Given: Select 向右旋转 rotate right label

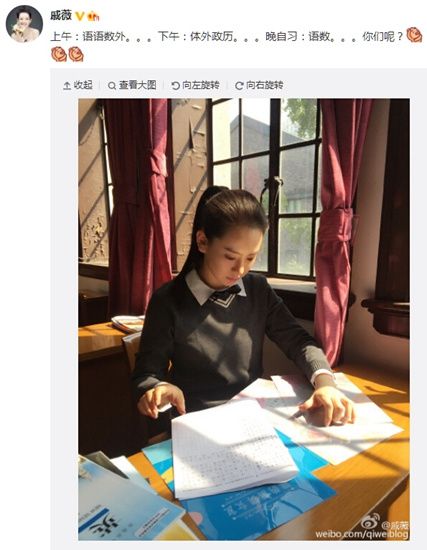Looking at the screenshot, I should pos(265,85).
